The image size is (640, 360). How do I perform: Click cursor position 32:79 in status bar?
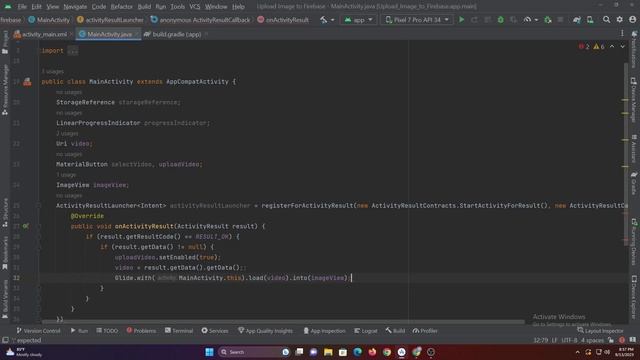(541, 340)
